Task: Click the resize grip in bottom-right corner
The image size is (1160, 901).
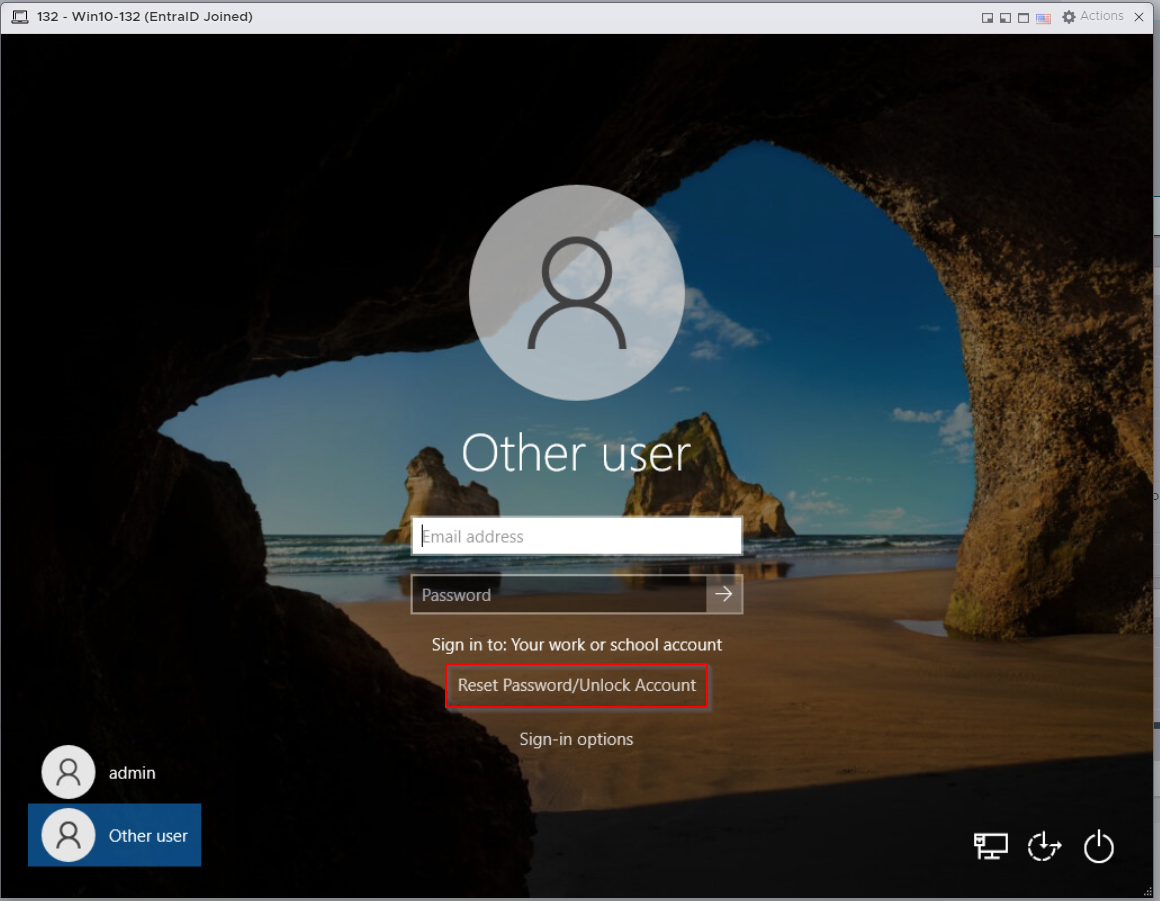Action: point(1146,890)
